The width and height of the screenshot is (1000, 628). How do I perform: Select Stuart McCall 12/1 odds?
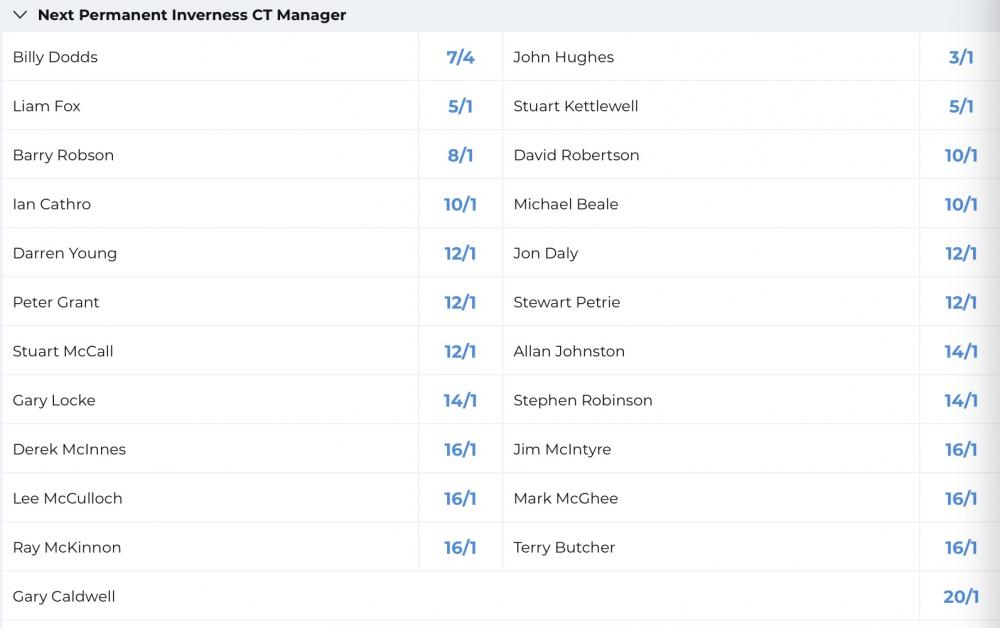[x=460, y=351]
